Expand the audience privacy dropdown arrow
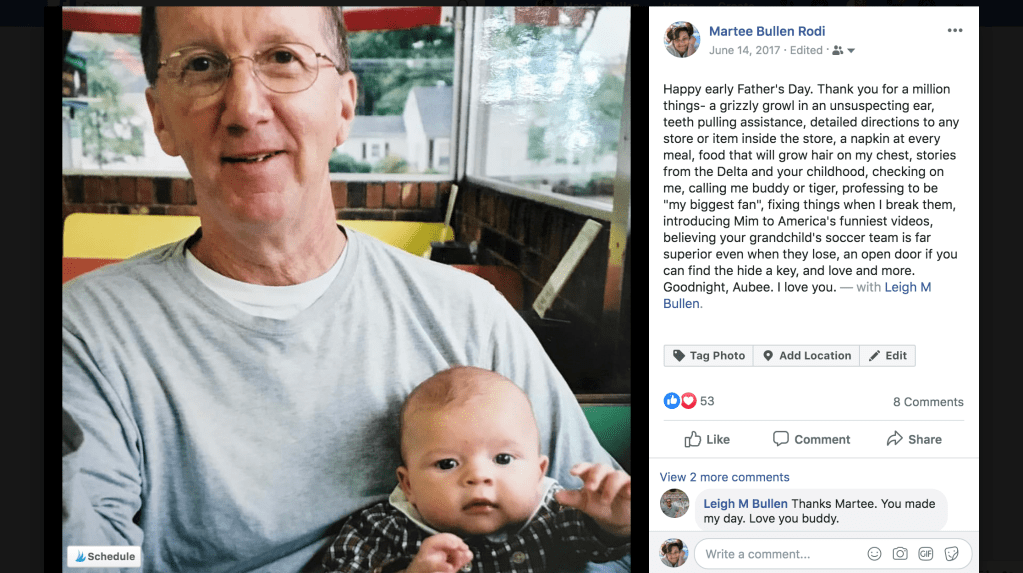The height and width of the screenshot is (573, 1023). pos(851,51)
